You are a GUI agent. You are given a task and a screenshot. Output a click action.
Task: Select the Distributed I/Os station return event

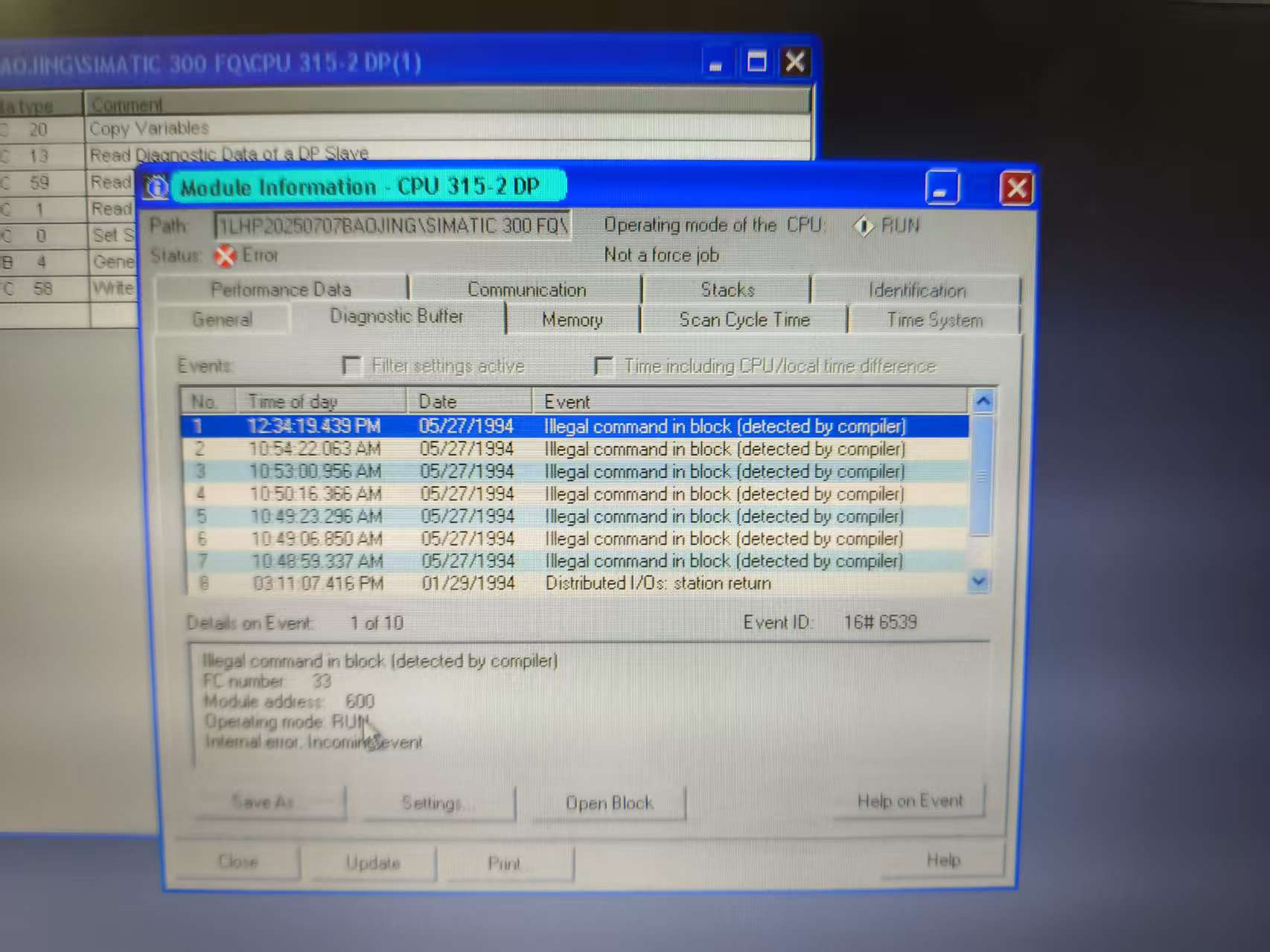[x=575, y=583]
